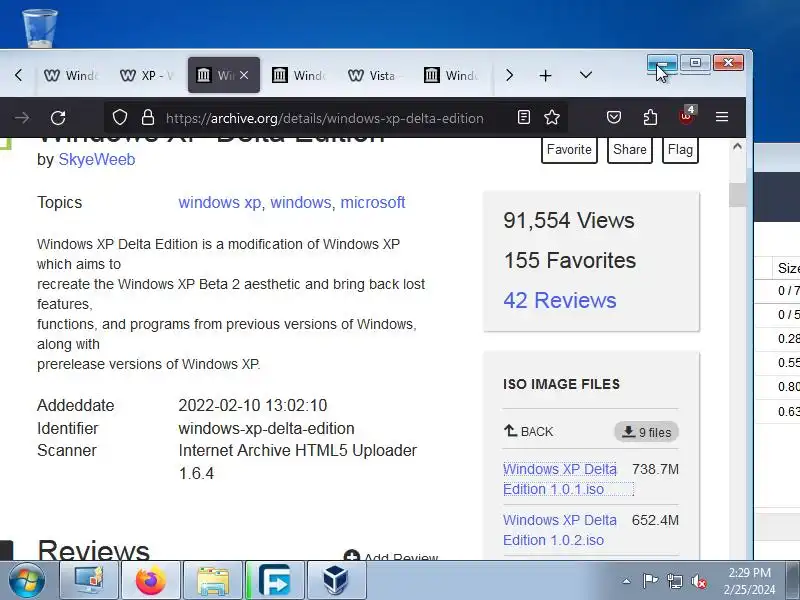Open Windows Explorer from taskbar

coord(212,580)
